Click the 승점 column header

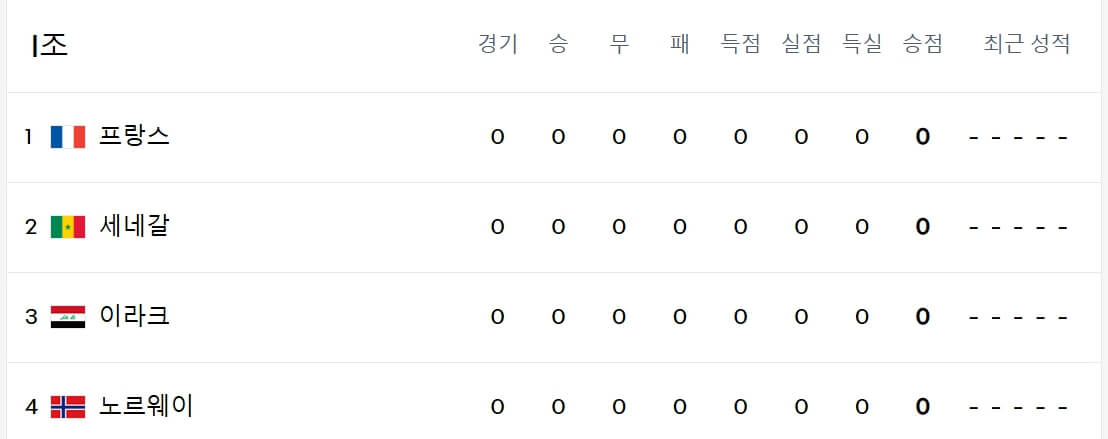click(x=922, y=45)
